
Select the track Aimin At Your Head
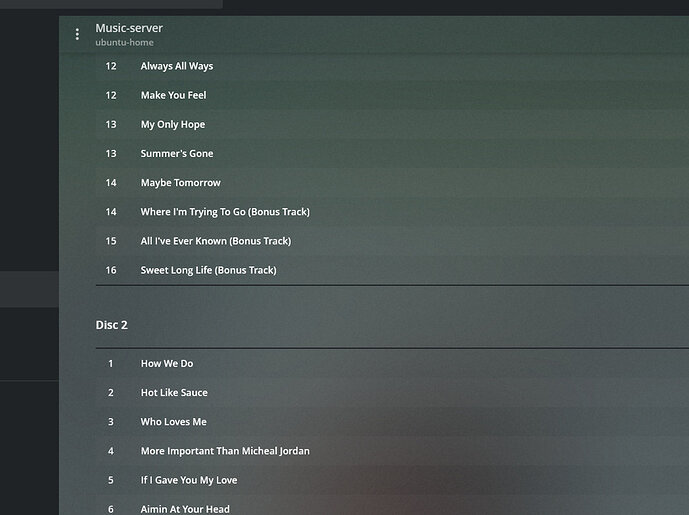(x=185, y=508)
